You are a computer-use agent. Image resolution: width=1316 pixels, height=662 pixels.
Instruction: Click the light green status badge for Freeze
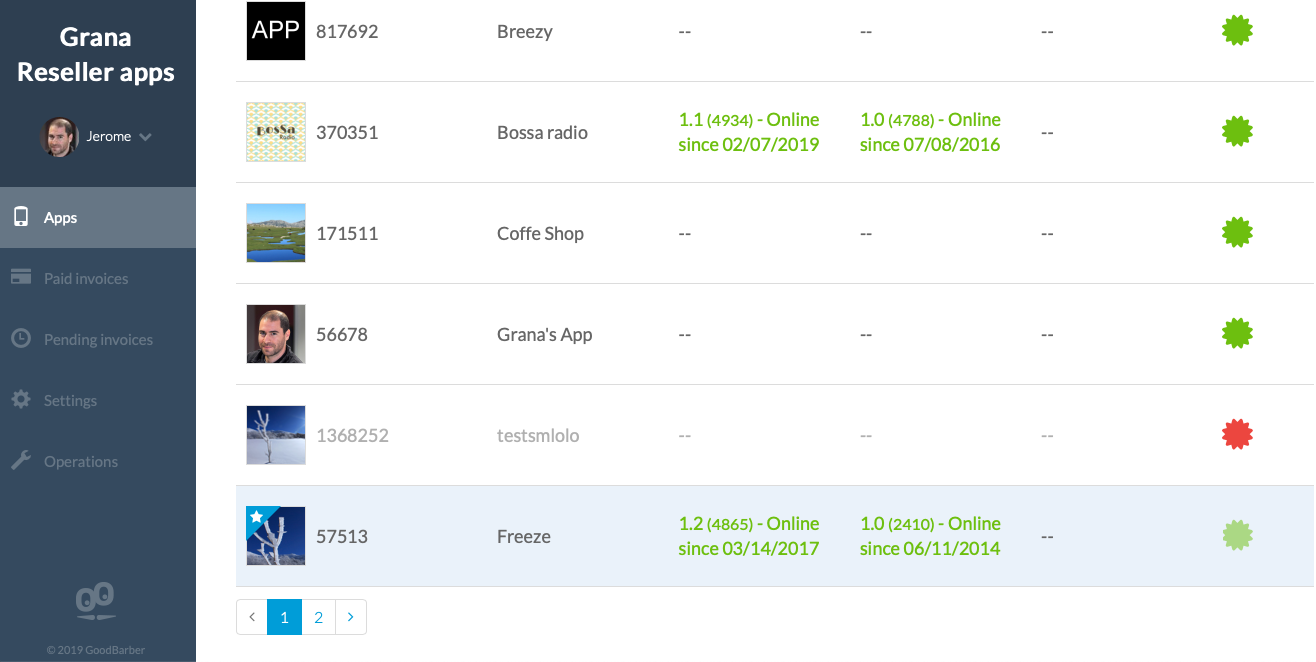[x=1237, y=536]
